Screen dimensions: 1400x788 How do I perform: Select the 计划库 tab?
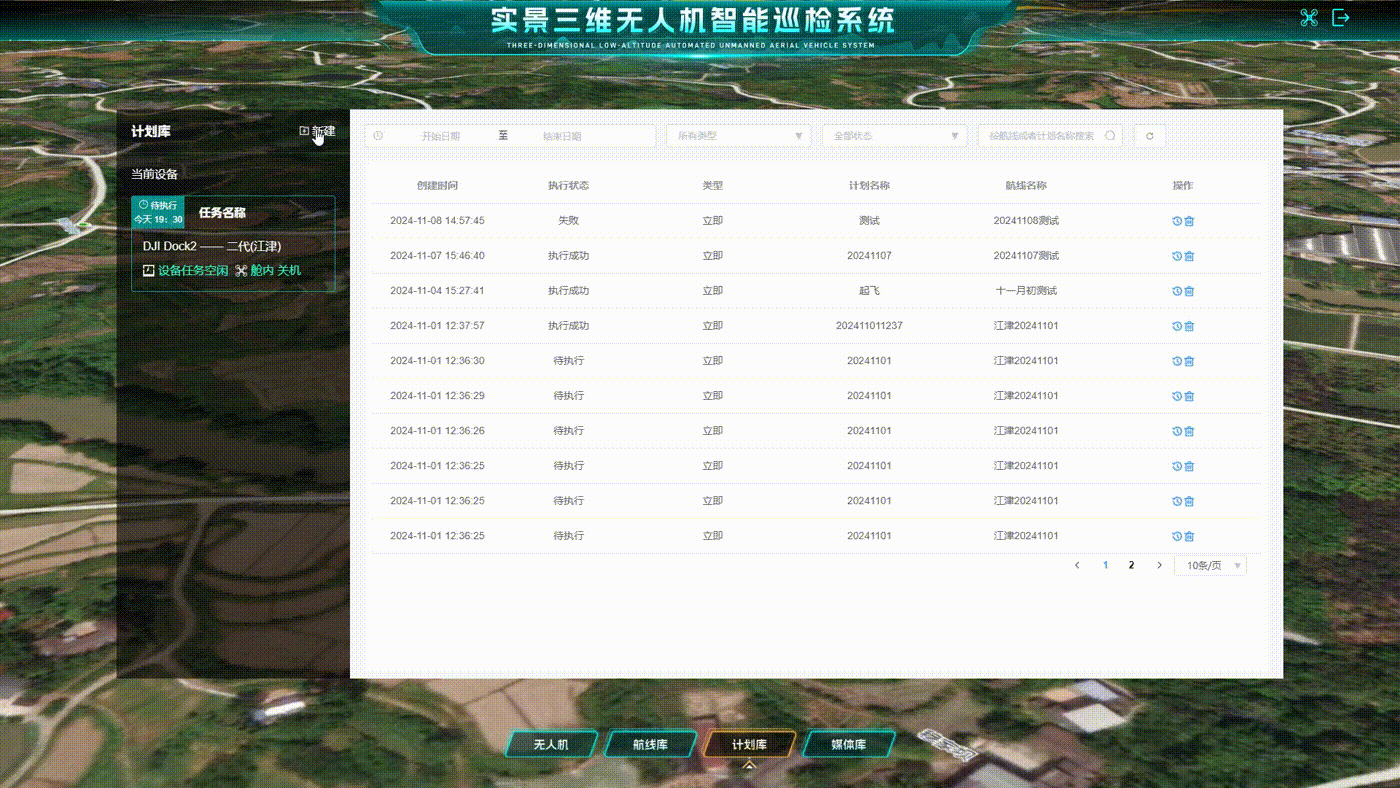[749, 745]
